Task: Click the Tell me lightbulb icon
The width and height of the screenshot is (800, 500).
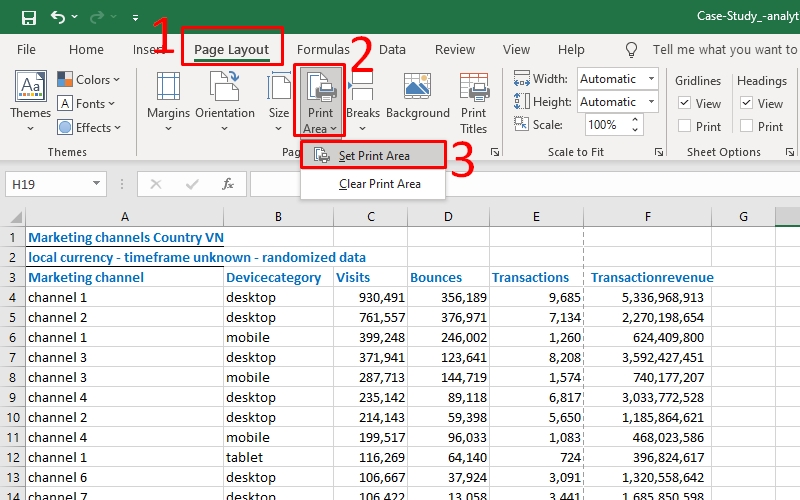Action: [x=631, y=49]
